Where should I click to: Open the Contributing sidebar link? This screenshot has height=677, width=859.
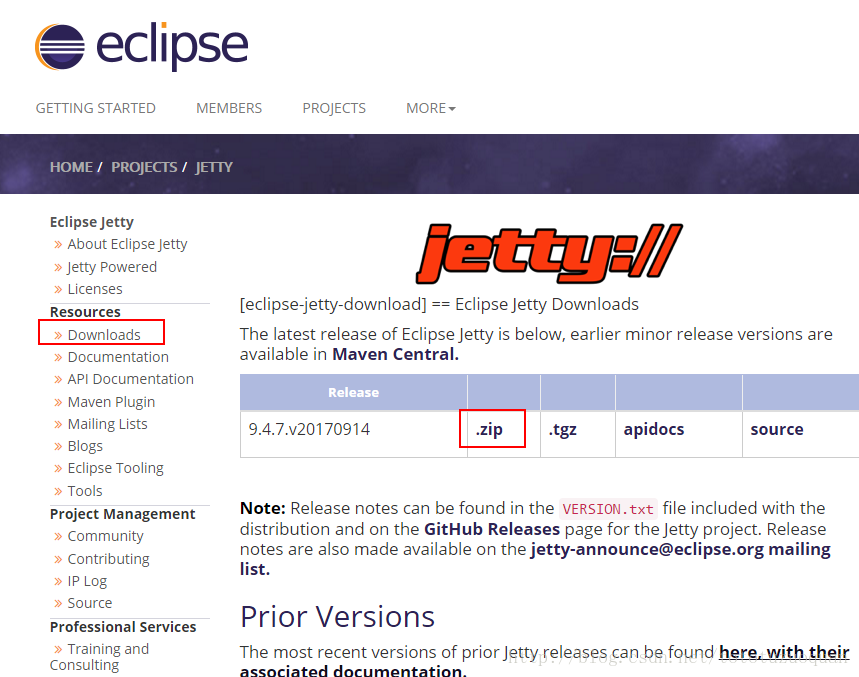tap(108, 559)
